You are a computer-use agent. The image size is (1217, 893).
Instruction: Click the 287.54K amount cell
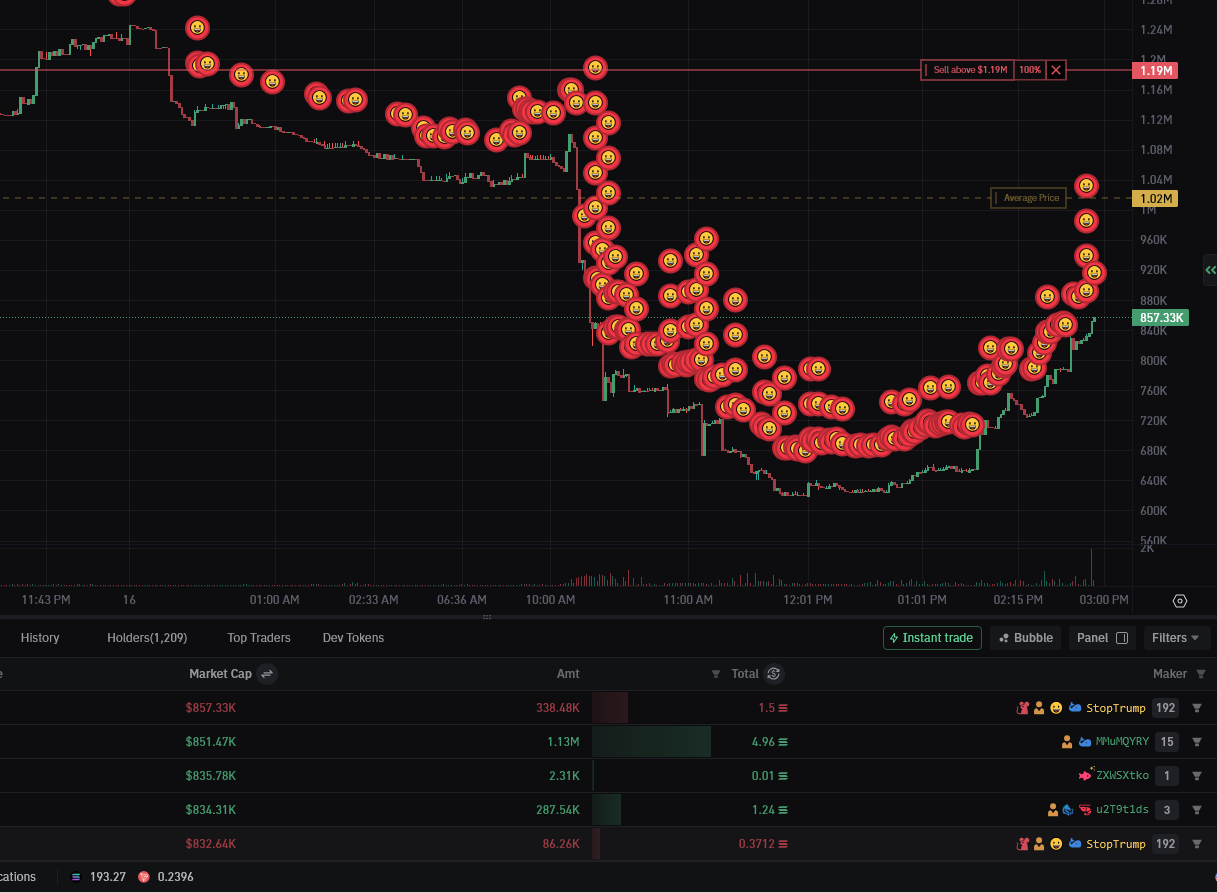coord(559,810)
